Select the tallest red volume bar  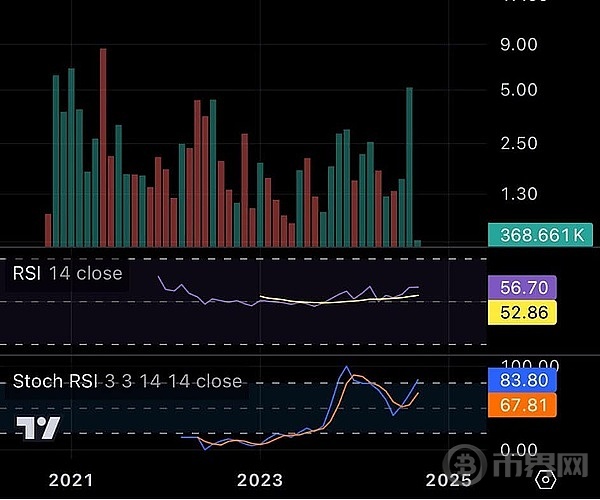pos(103,147)
